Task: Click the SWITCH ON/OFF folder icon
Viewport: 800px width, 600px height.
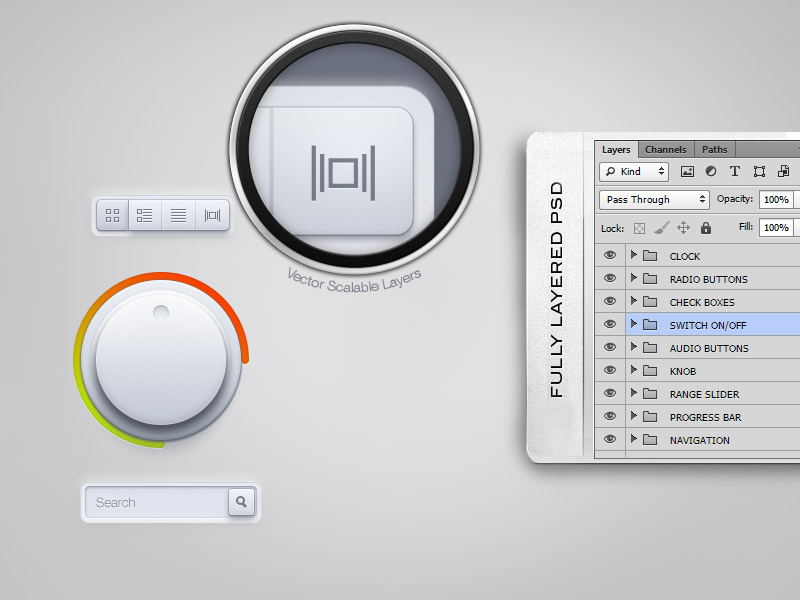Action: tap(649, 324)
